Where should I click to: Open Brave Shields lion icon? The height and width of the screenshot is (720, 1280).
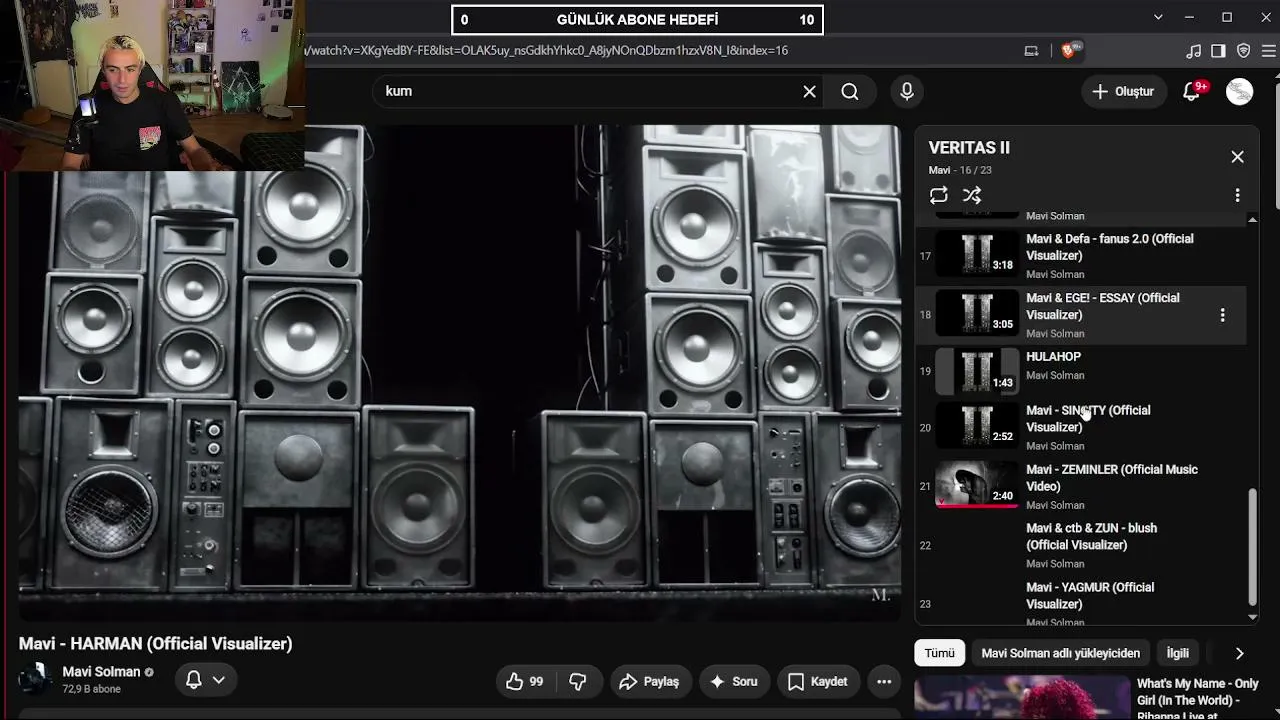point(1069,50)
